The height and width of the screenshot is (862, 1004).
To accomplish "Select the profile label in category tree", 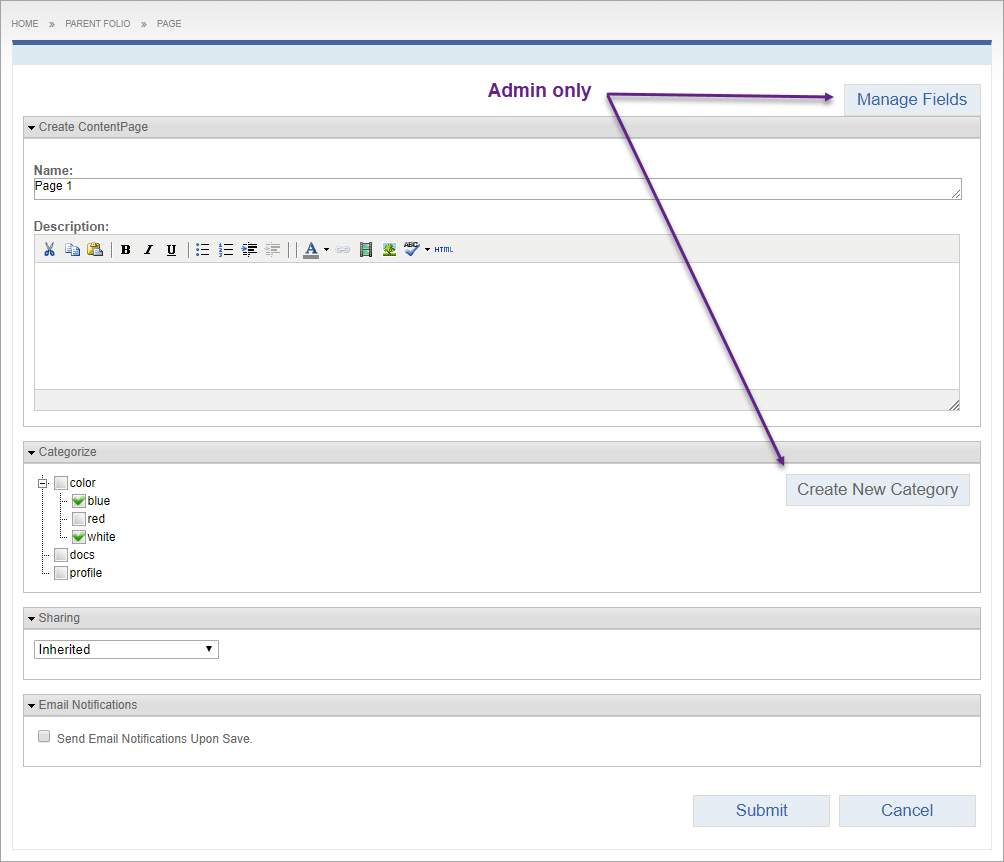I will [86, 573].
